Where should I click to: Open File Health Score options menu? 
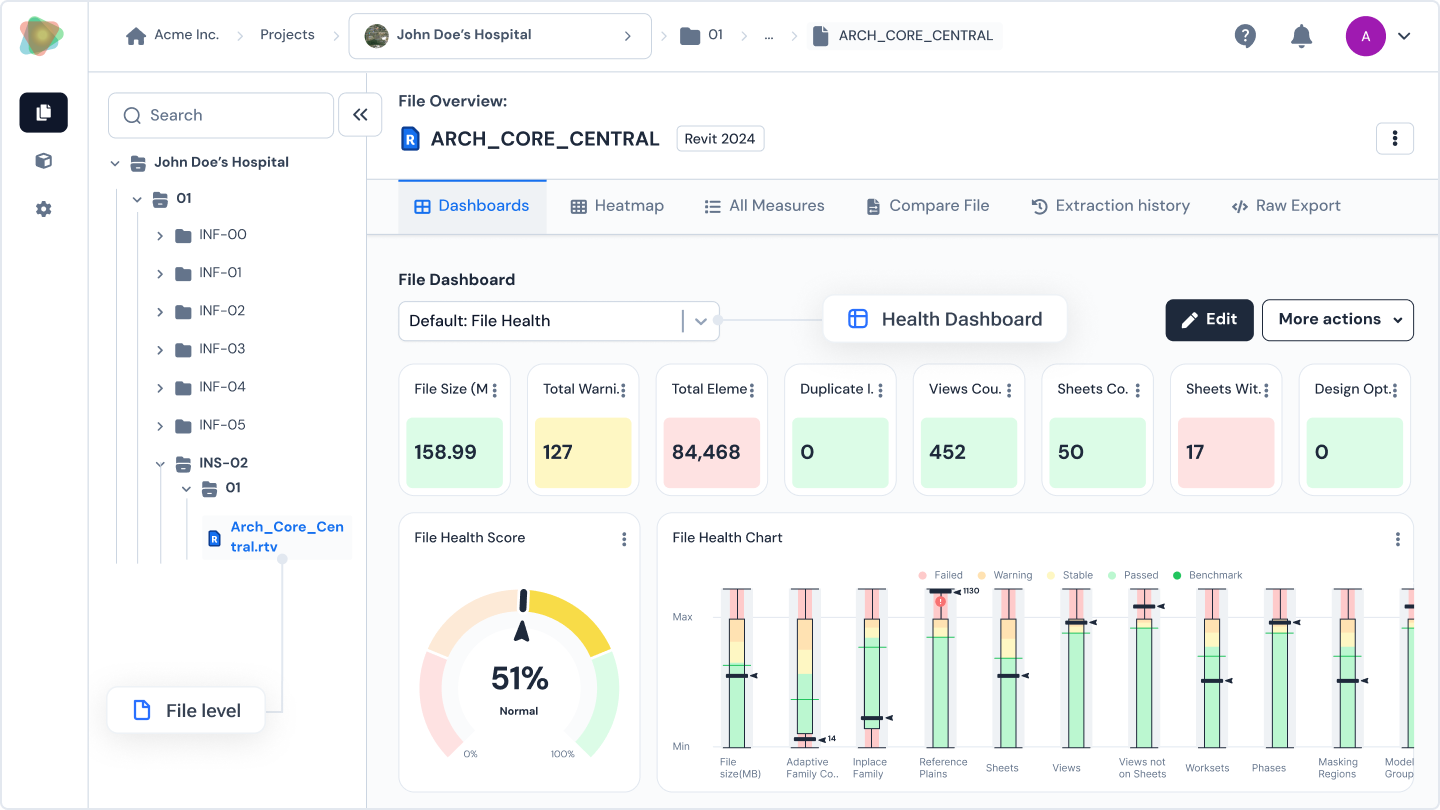click(624, 539)
